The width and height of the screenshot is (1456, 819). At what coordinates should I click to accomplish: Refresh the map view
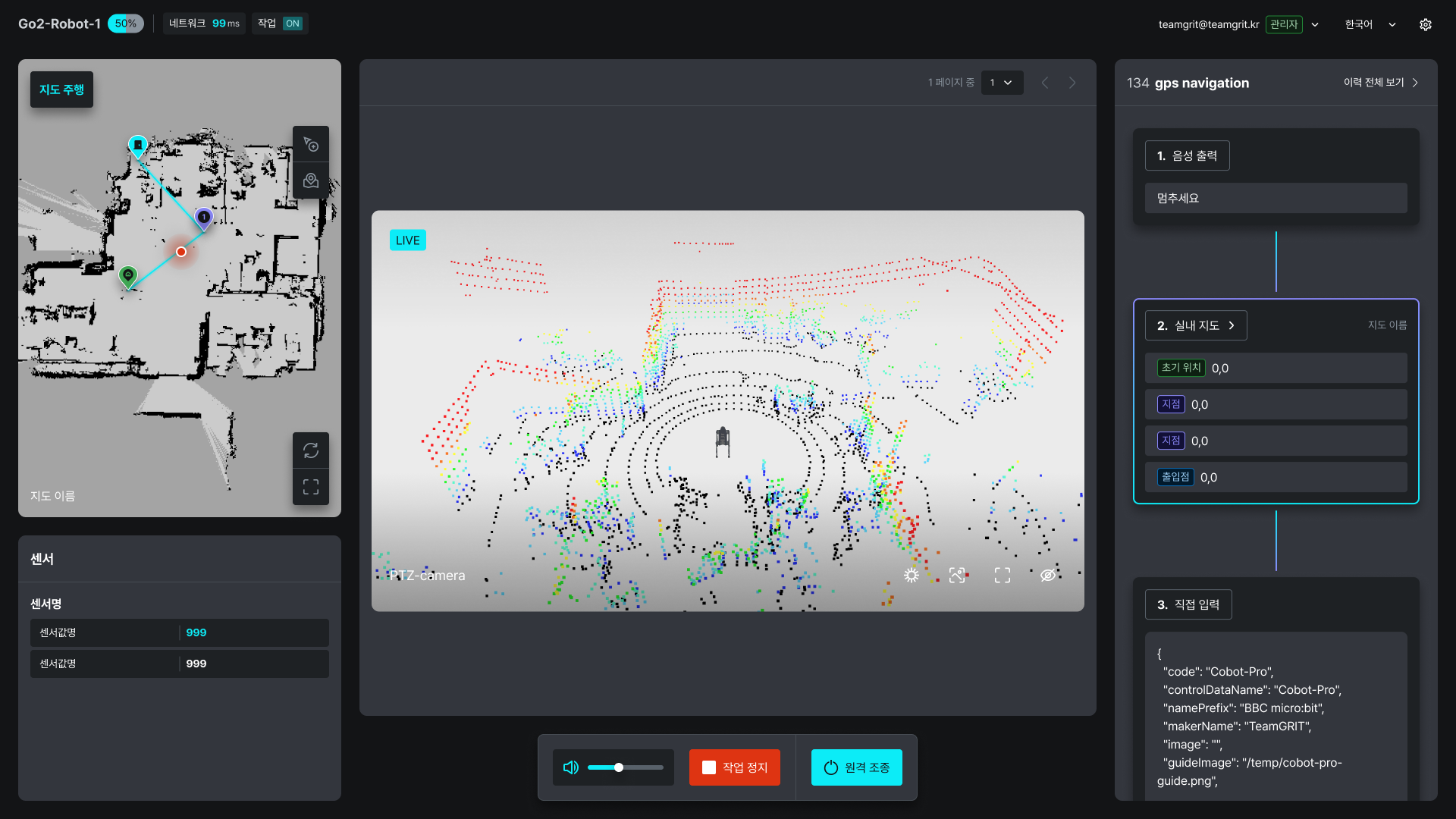tap(311, 450)
